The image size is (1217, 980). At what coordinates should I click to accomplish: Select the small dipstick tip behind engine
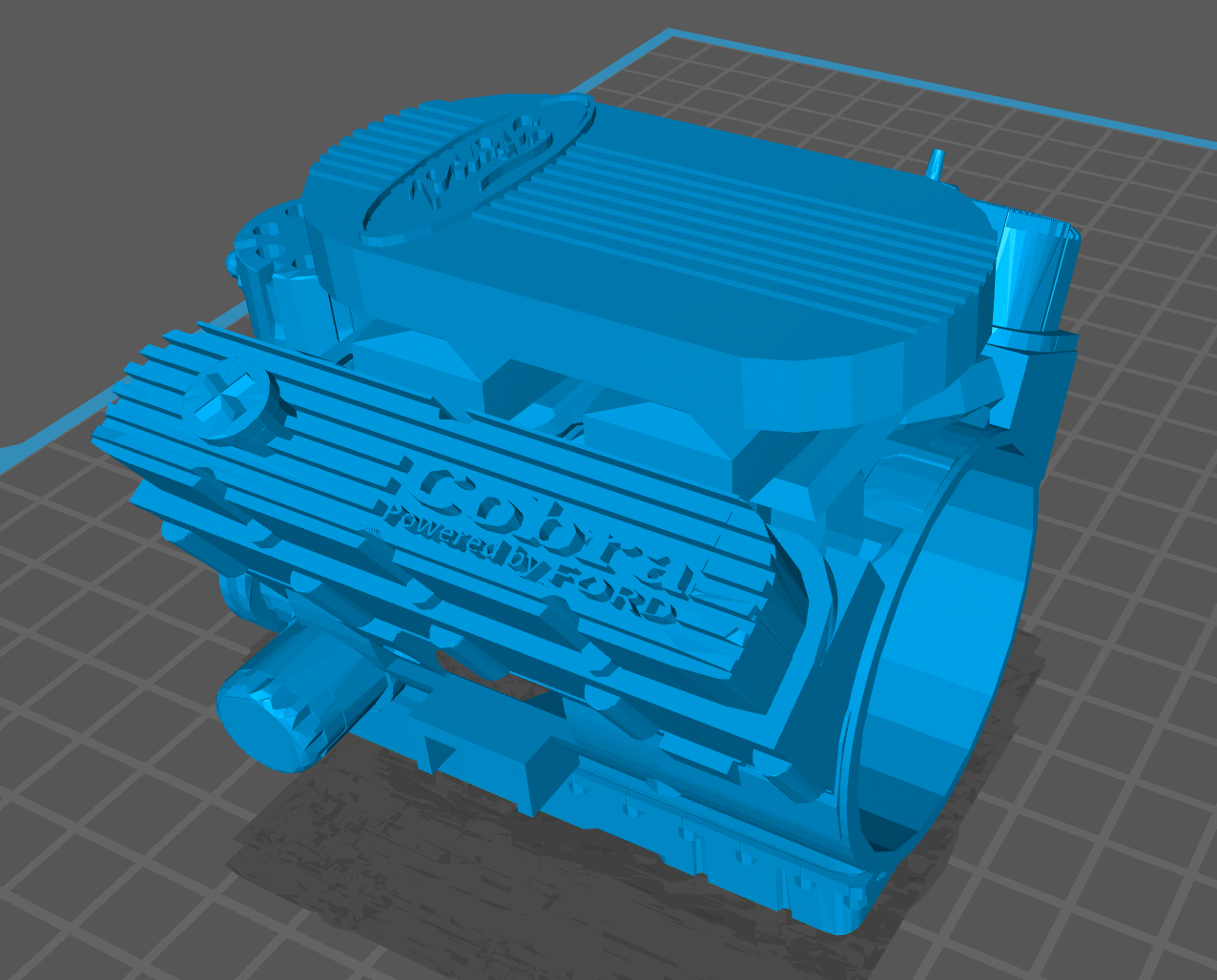(936, 162)
